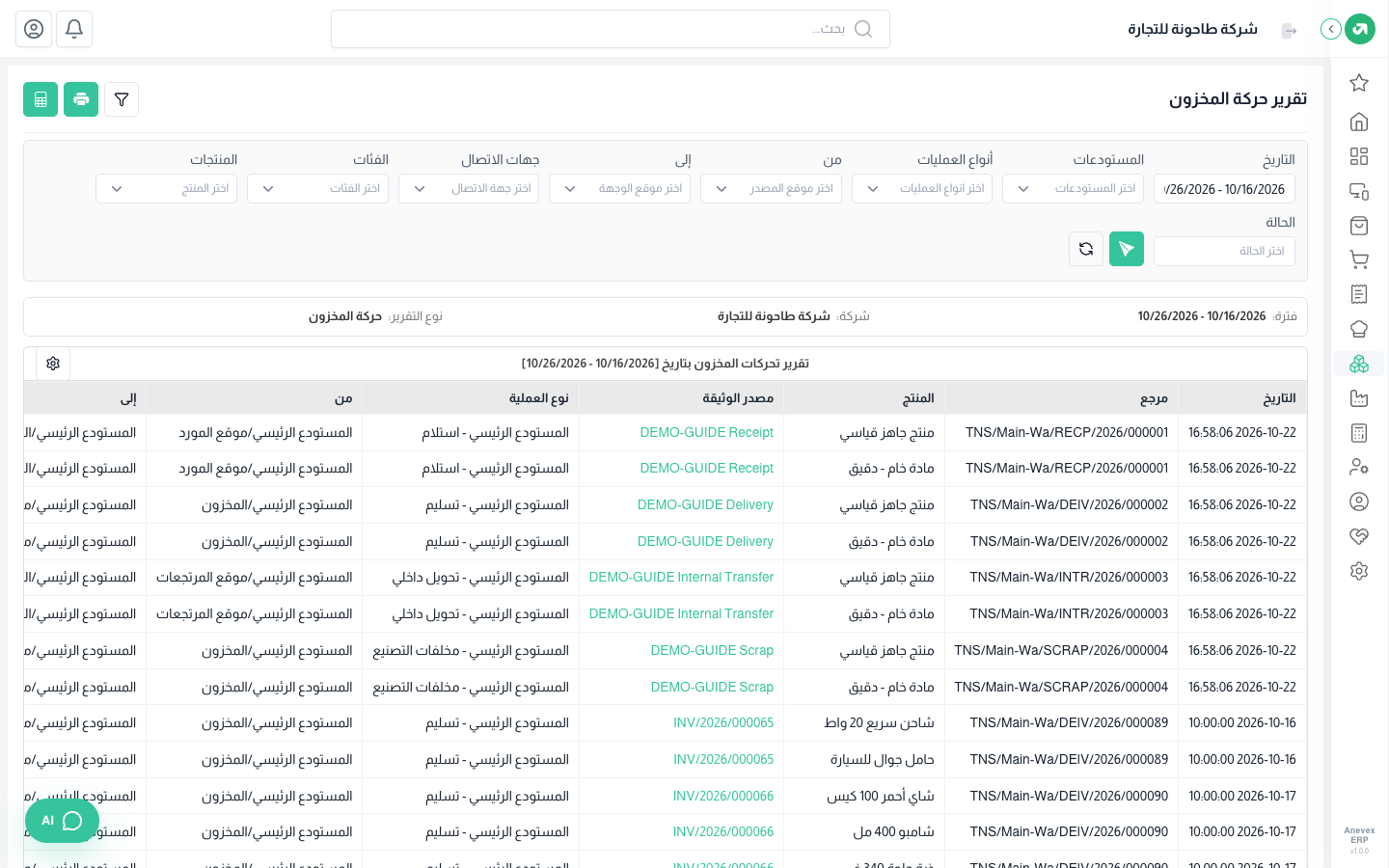
Task: Open the user profile icon in header
Action: 34,29
